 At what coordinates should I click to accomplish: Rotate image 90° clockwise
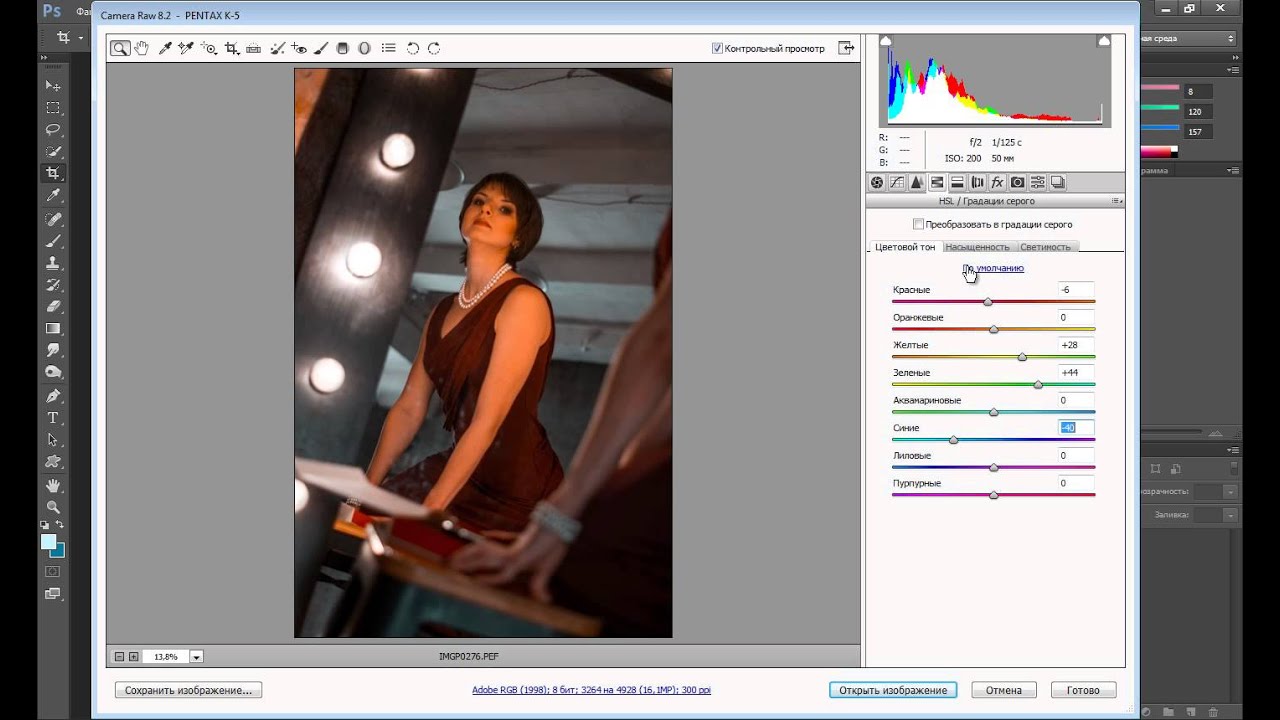434,48
